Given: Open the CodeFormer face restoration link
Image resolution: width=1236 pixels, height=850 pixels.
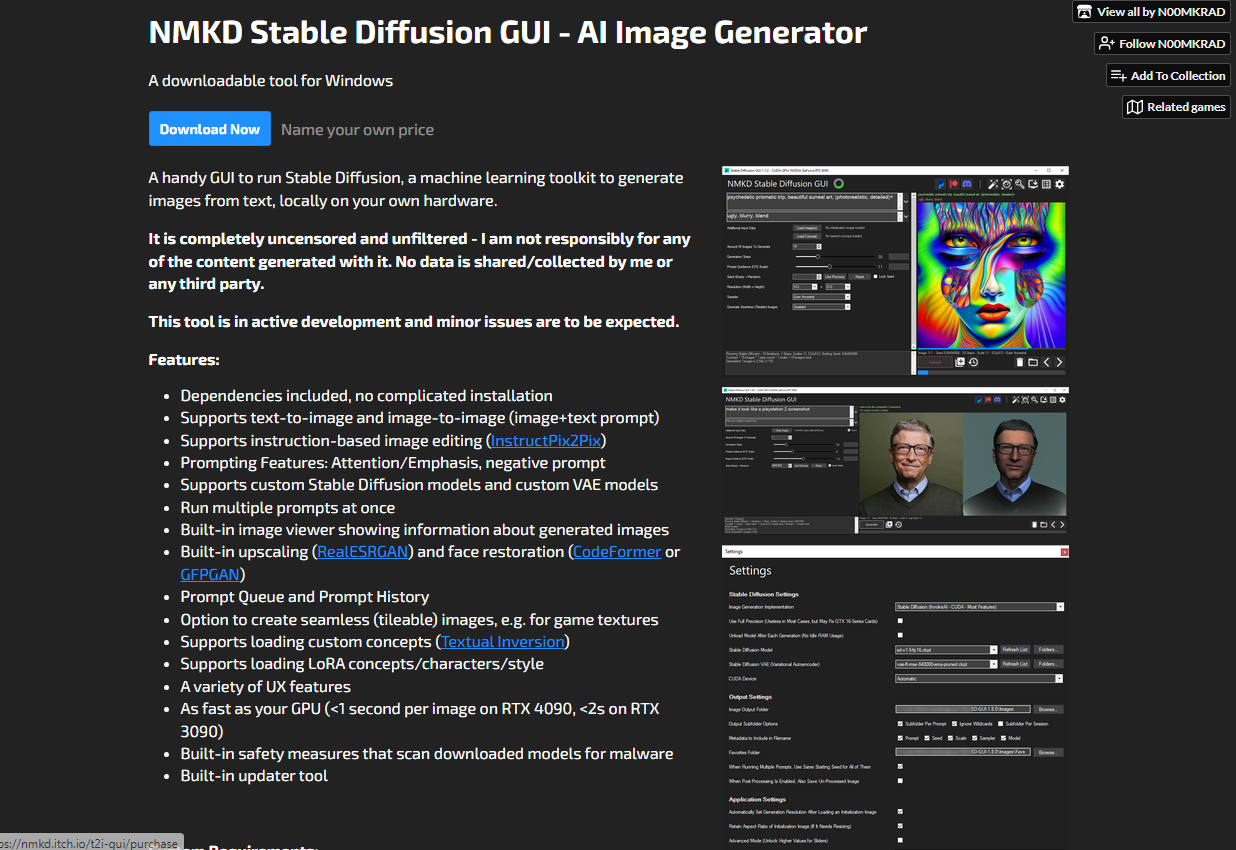Looking at the screenshot, I should 617,551.
